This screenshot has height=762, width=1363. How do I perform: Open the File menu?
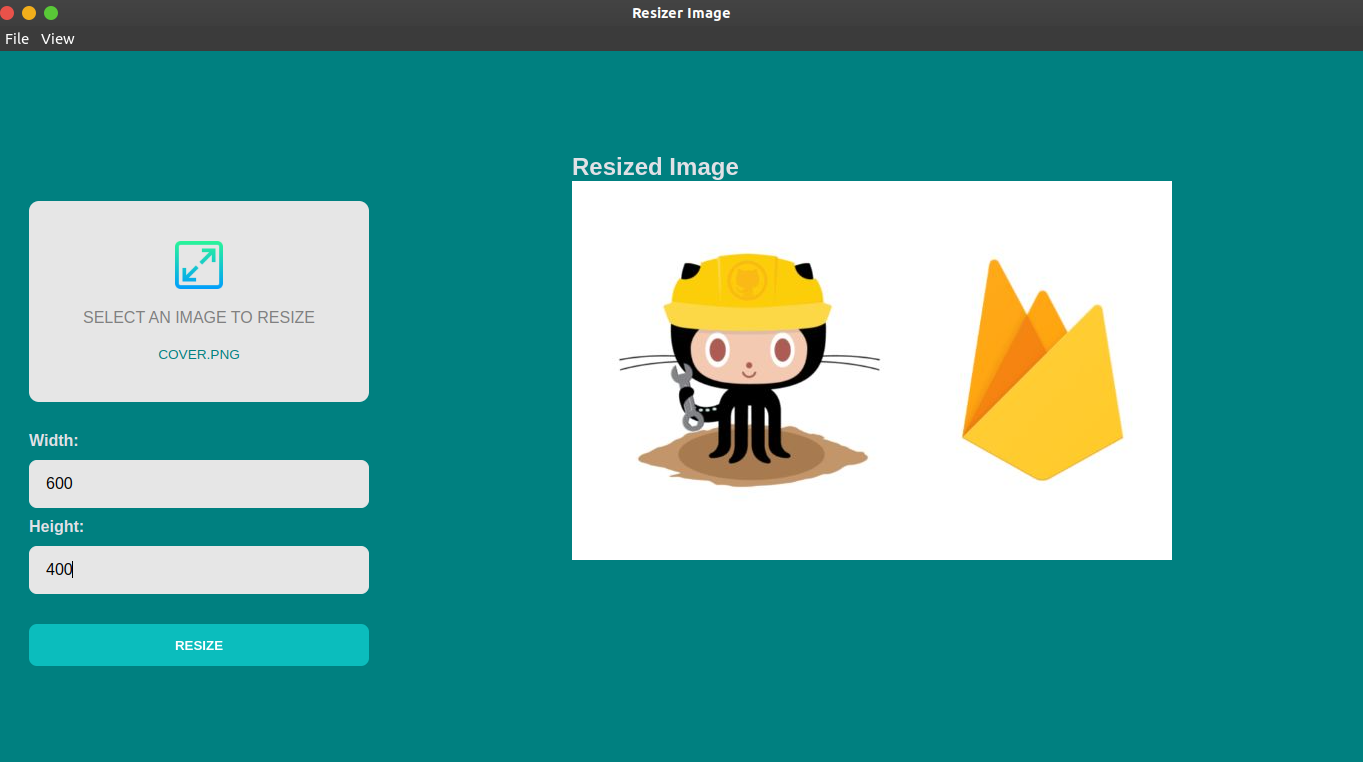pos(17,39)
